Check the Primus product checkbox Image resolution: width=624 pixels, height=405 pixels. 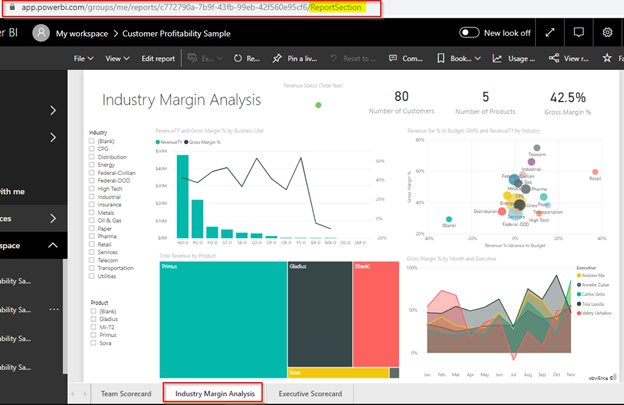pyautogui.click(x=93, y=335)
